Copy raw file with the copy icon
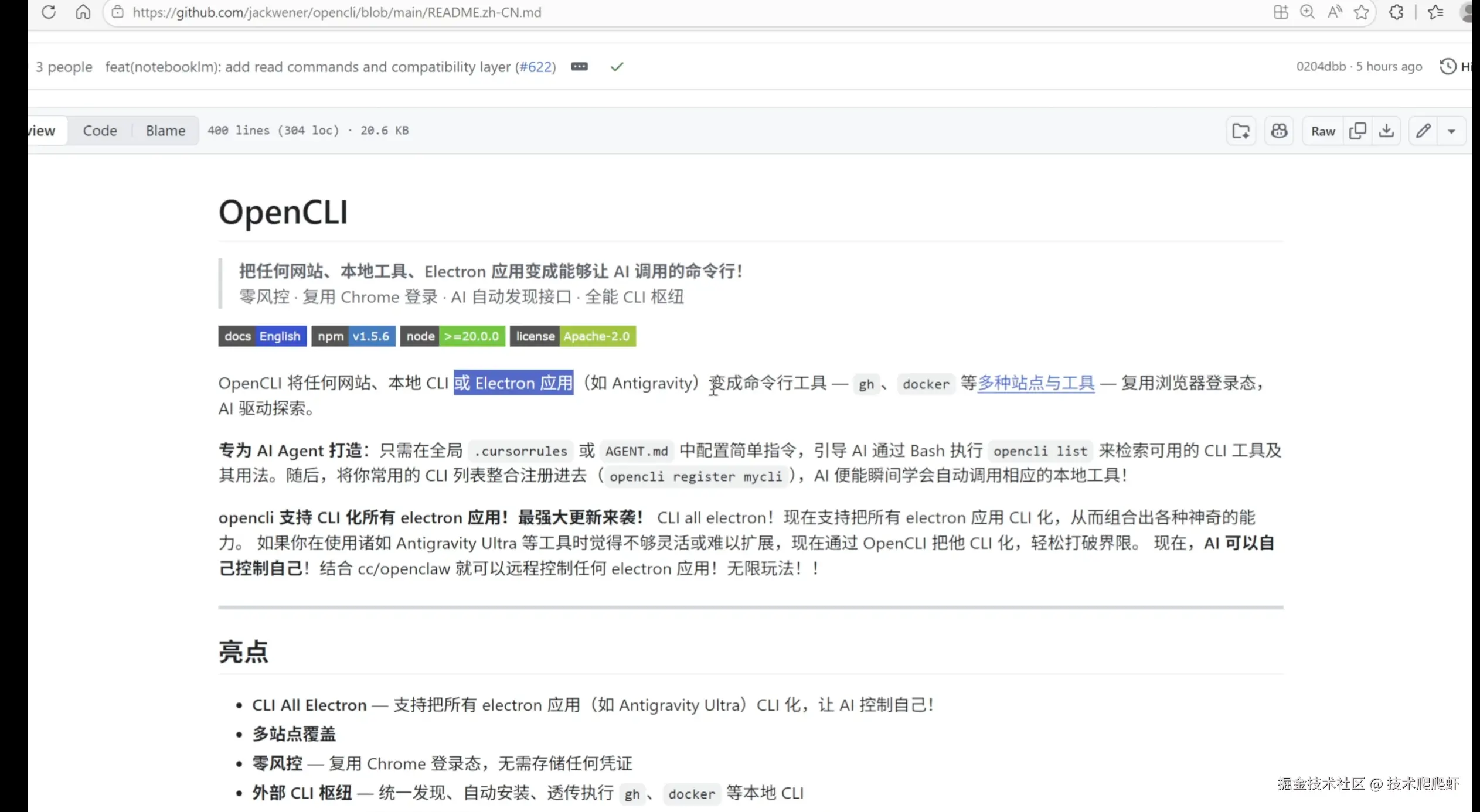Image resolution: width=1480 pixels, height=812 pixels. point(1357,131)
